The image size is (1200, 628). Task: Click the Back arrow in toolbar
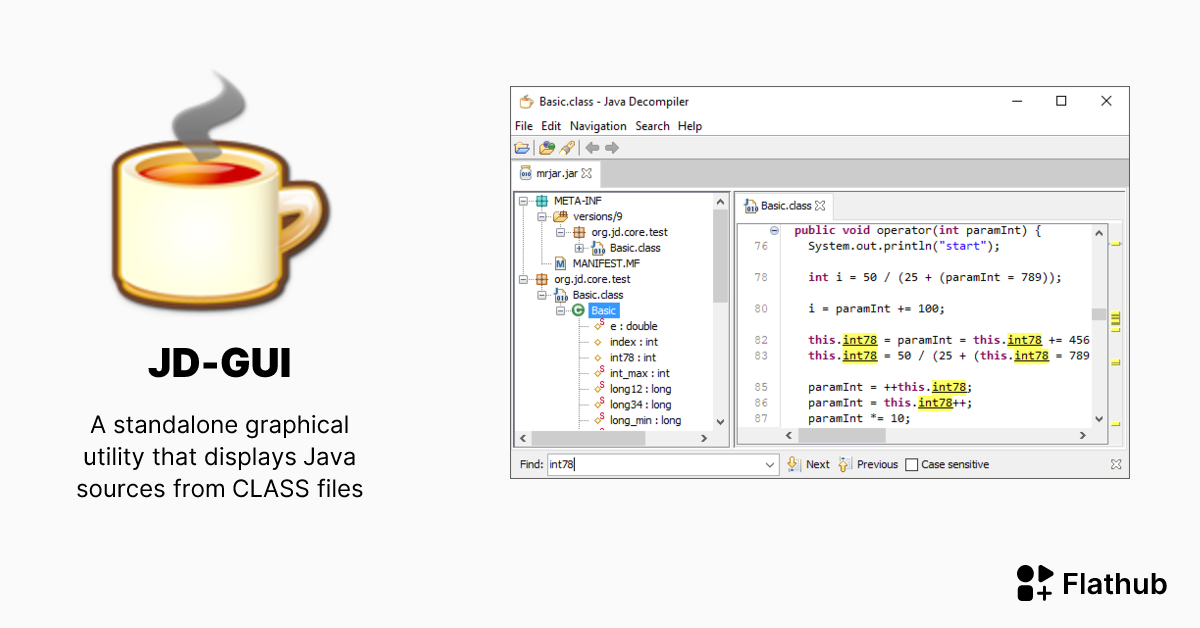point(592,148)
